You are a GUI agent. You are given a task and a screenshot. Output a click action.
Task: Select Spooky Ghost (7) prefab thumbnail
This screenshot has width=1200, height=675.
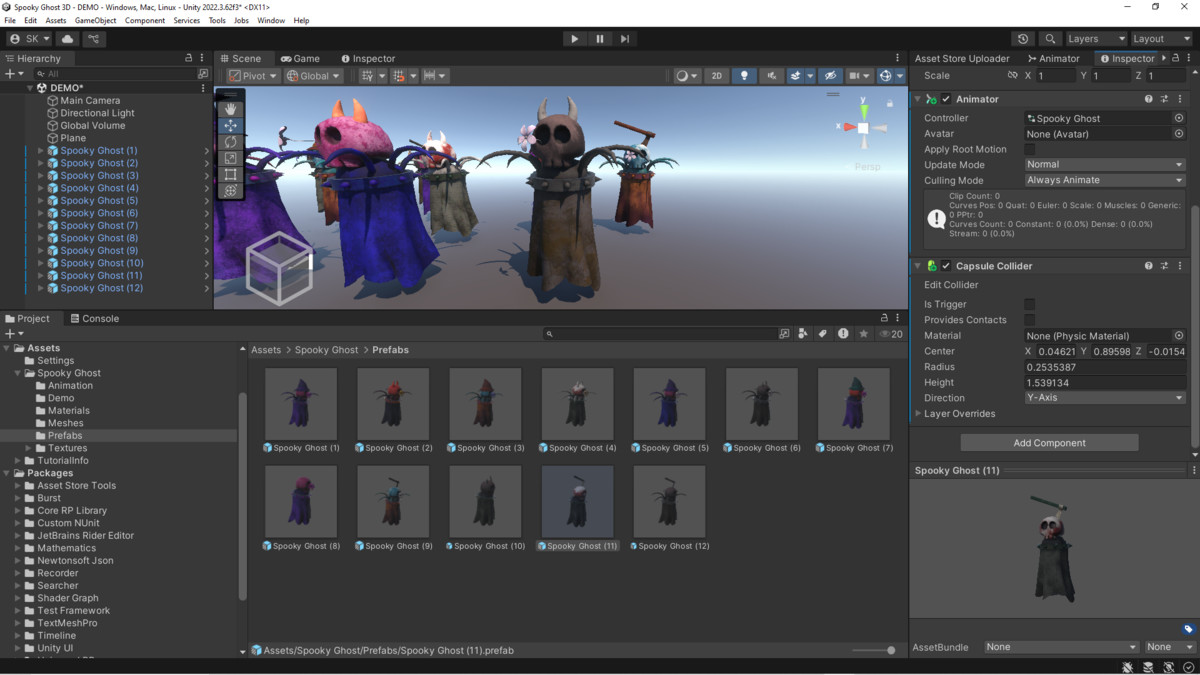click(853, 404)
